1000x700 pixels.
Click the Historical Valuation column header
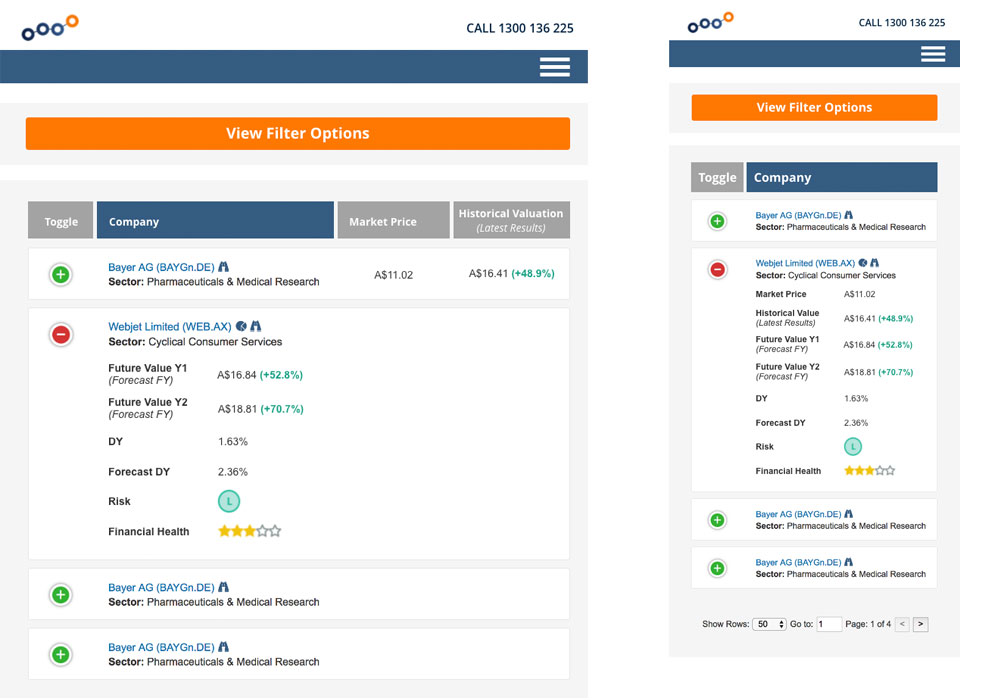511,221
